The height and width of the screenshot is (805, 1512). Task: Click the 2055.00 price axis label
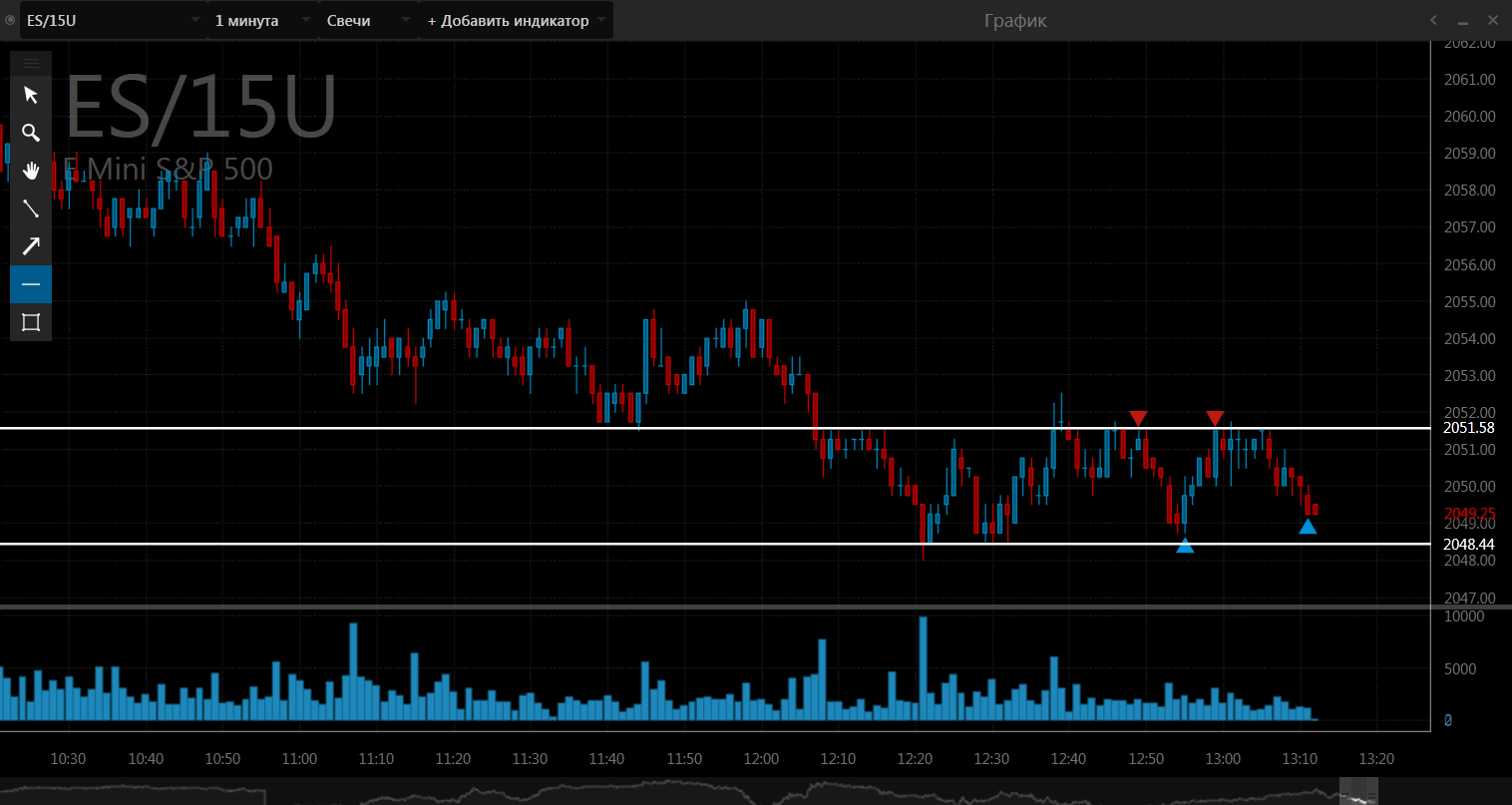(1469, 302)
